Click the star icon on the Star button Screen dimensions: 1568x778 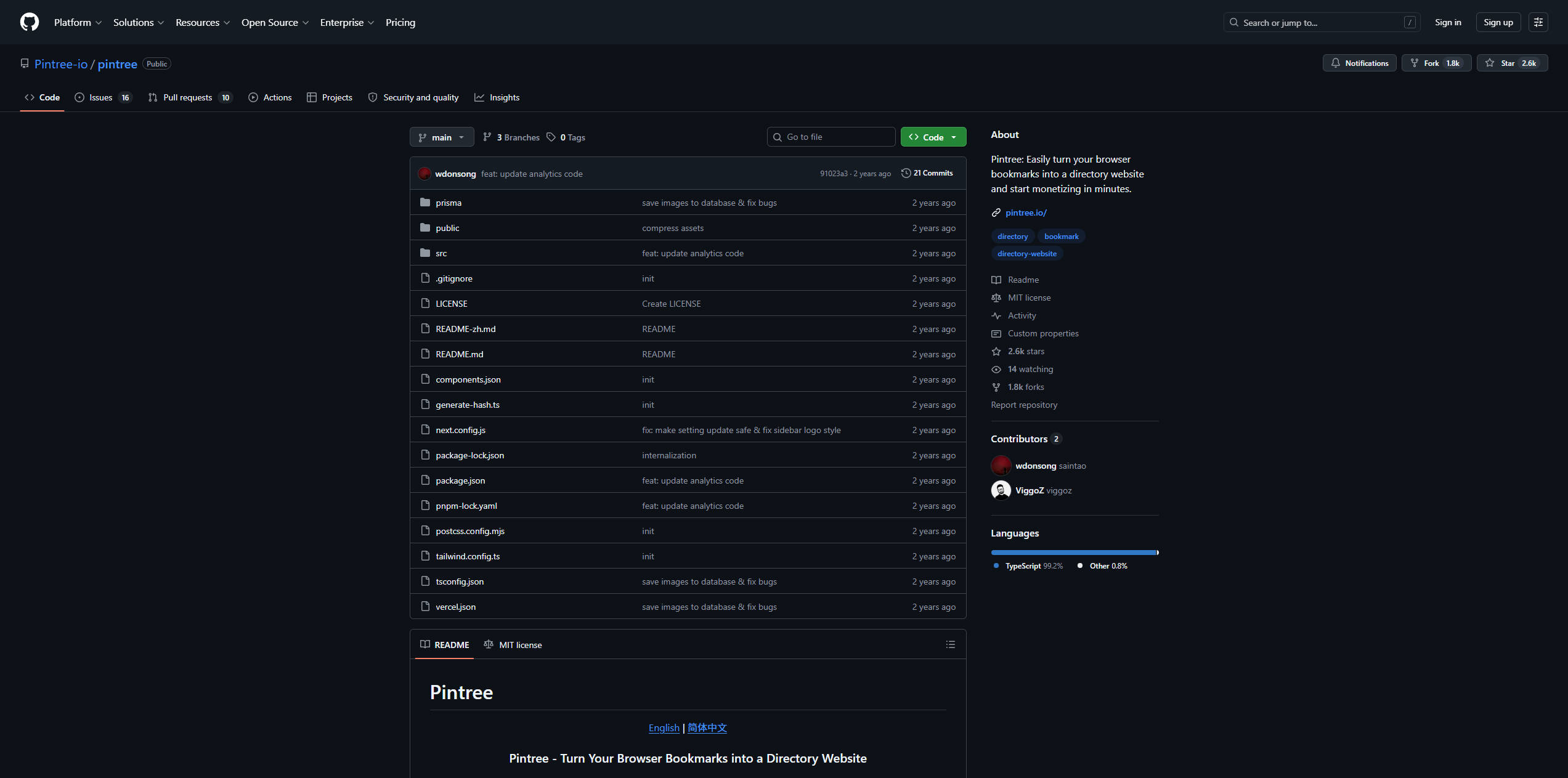point(1489,63)
